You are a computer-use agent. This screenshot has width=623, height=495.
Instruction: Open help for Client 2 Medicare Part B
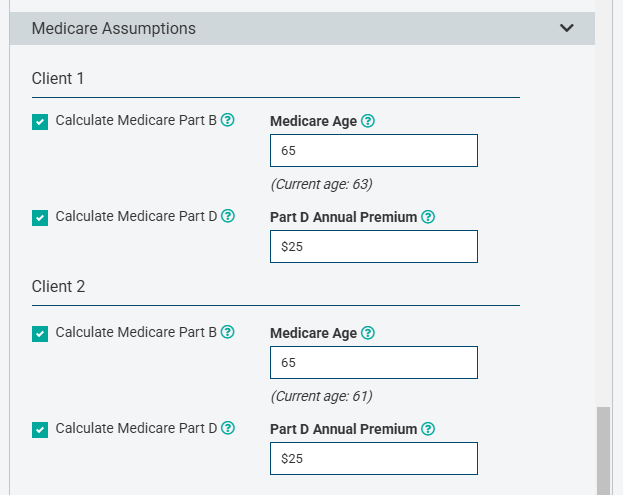point(228,332)
